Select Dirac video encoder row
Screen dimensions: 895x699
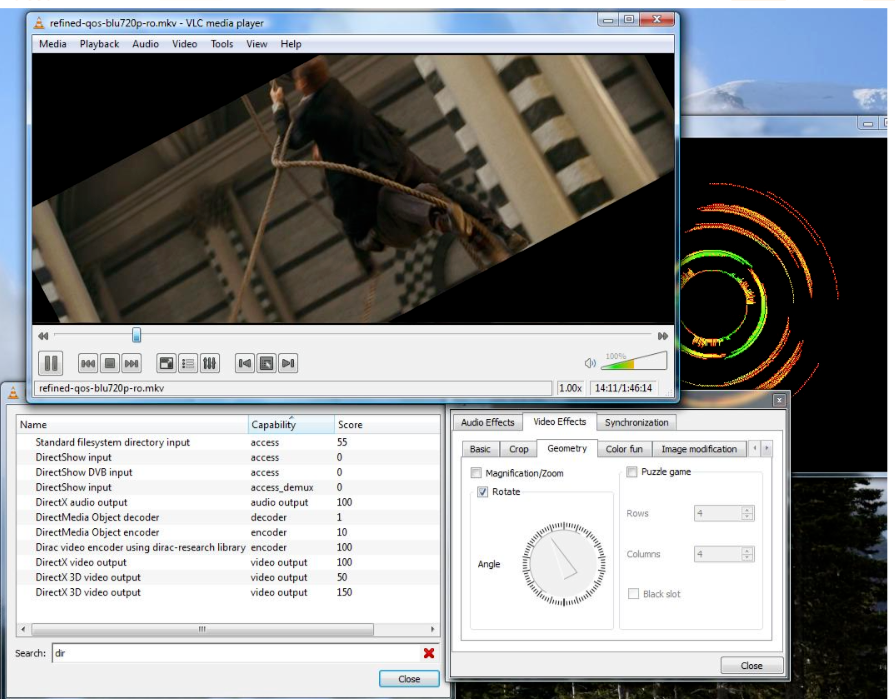click(x=228, y=547)
